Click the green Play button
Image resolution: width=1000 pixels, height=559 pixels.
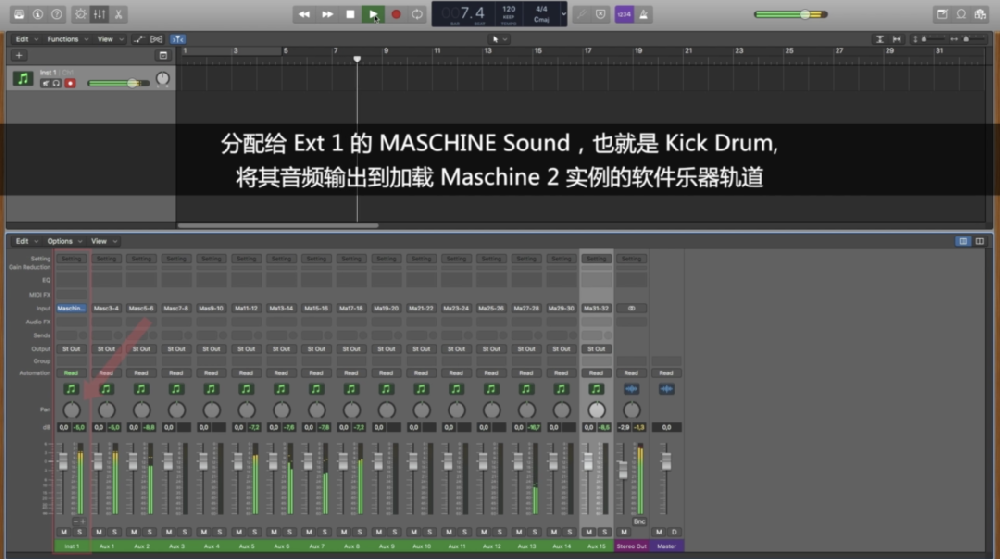[x=373, y=14]
